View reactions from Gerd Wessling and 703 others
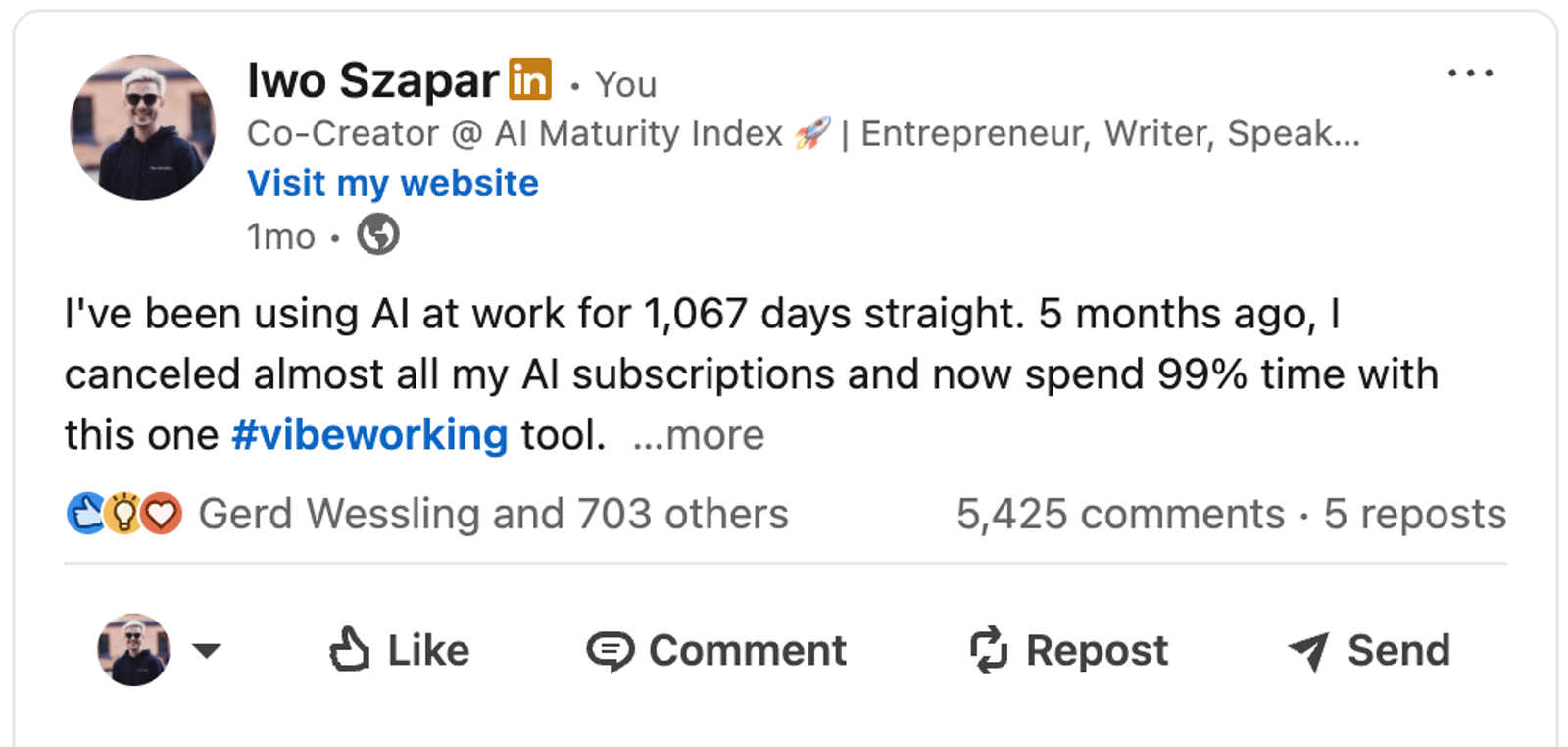Image resolution: width=1568 pixels, height=747 pixels. pyautogui.click(x=493, y=514)
